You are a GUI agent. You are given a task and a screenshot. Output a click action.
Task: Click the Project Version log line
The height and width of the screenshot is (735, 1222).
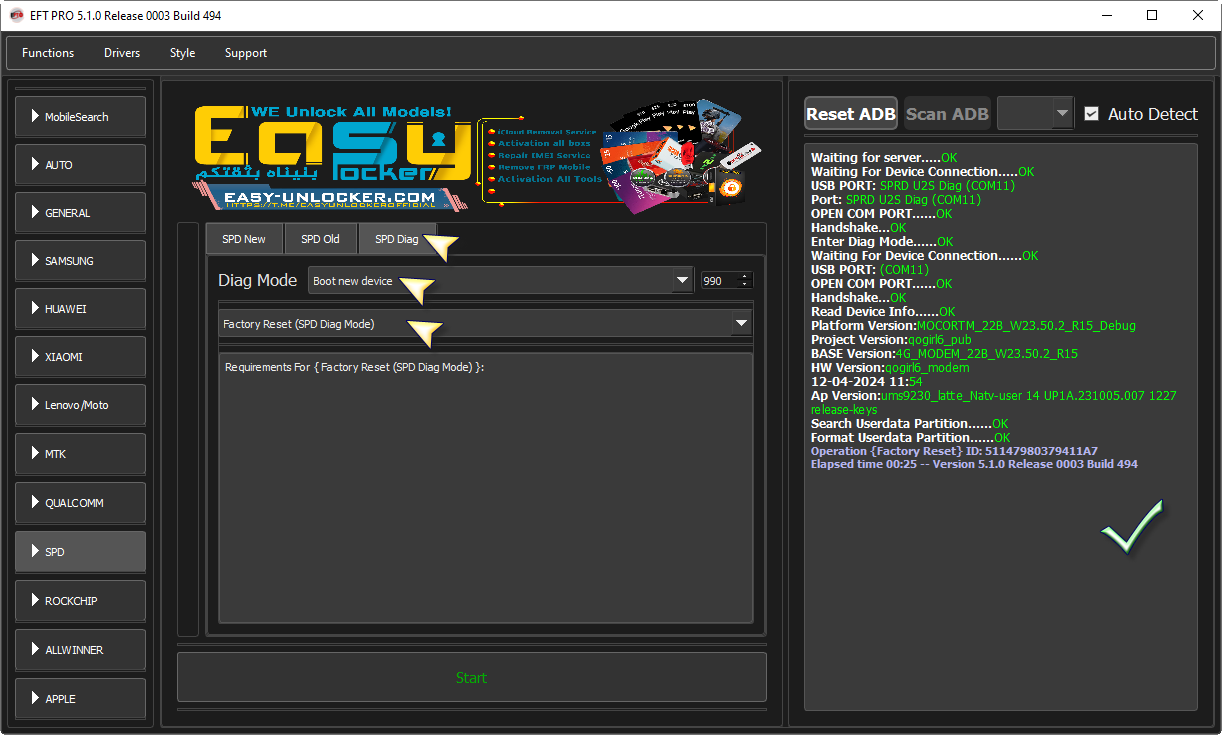click(891, 340)
